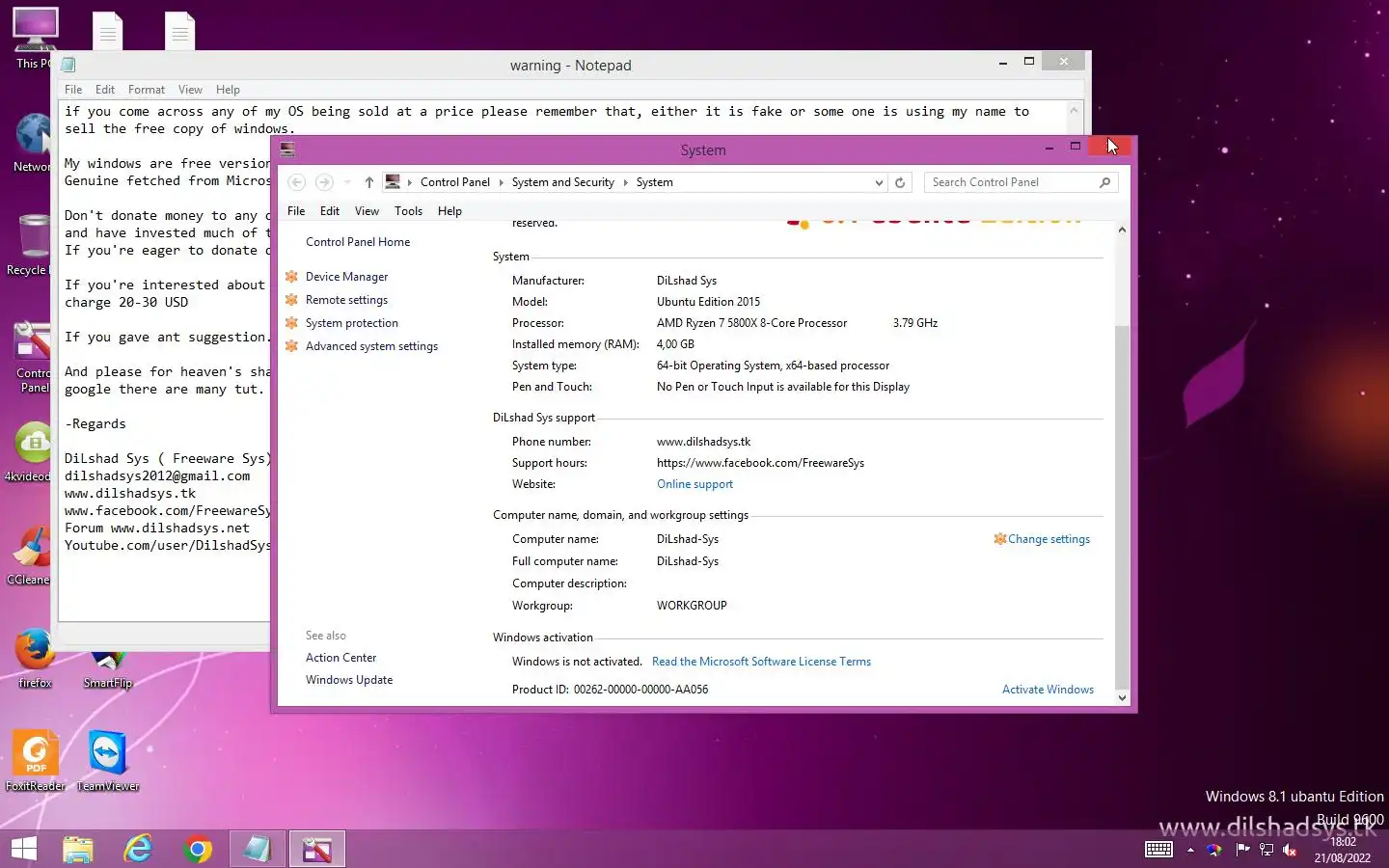Viewport: 1389px width, 868px height.
Task: Expand chevron after System and Security breadcrumb
Action: click(625, 182)
